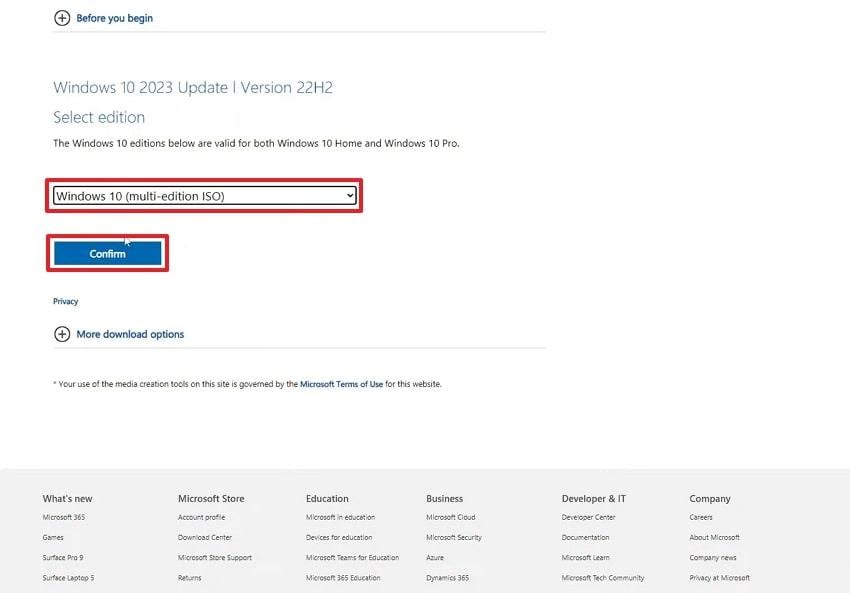
Task: Go to Surface Pro 9 footer link
Action: click(x=63, y=557)
